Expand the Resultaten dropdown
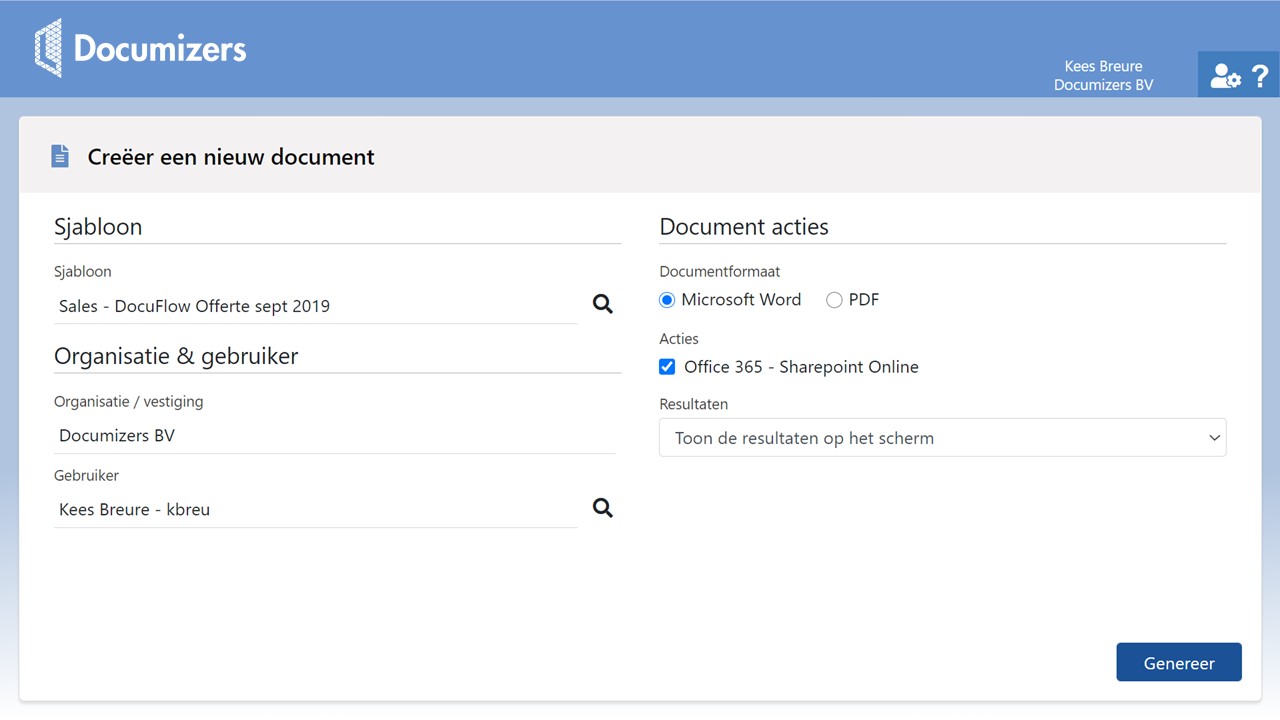This screenshot has height=720, width=1280. [942, 438]
